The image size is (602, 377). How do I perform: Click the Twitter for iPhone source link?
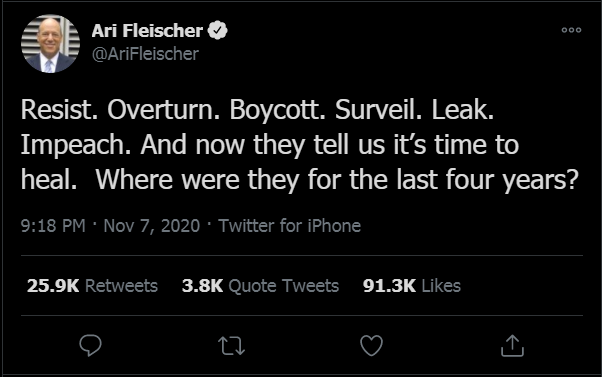[289, 226]
